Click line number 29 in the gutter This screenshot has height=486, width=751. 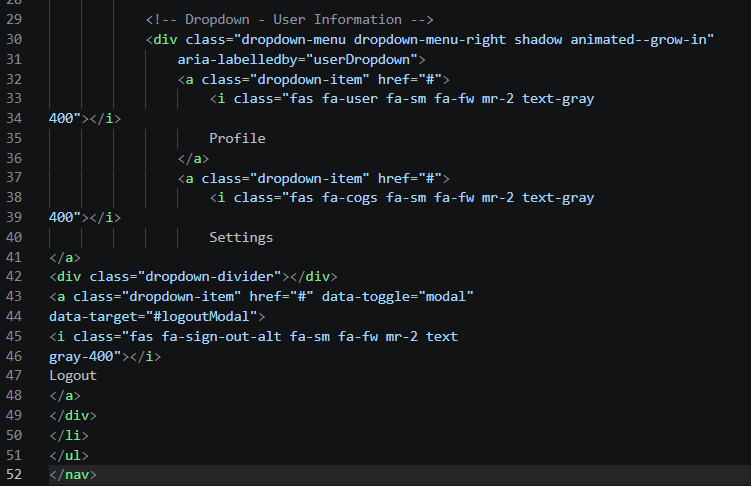coord(14,20)
